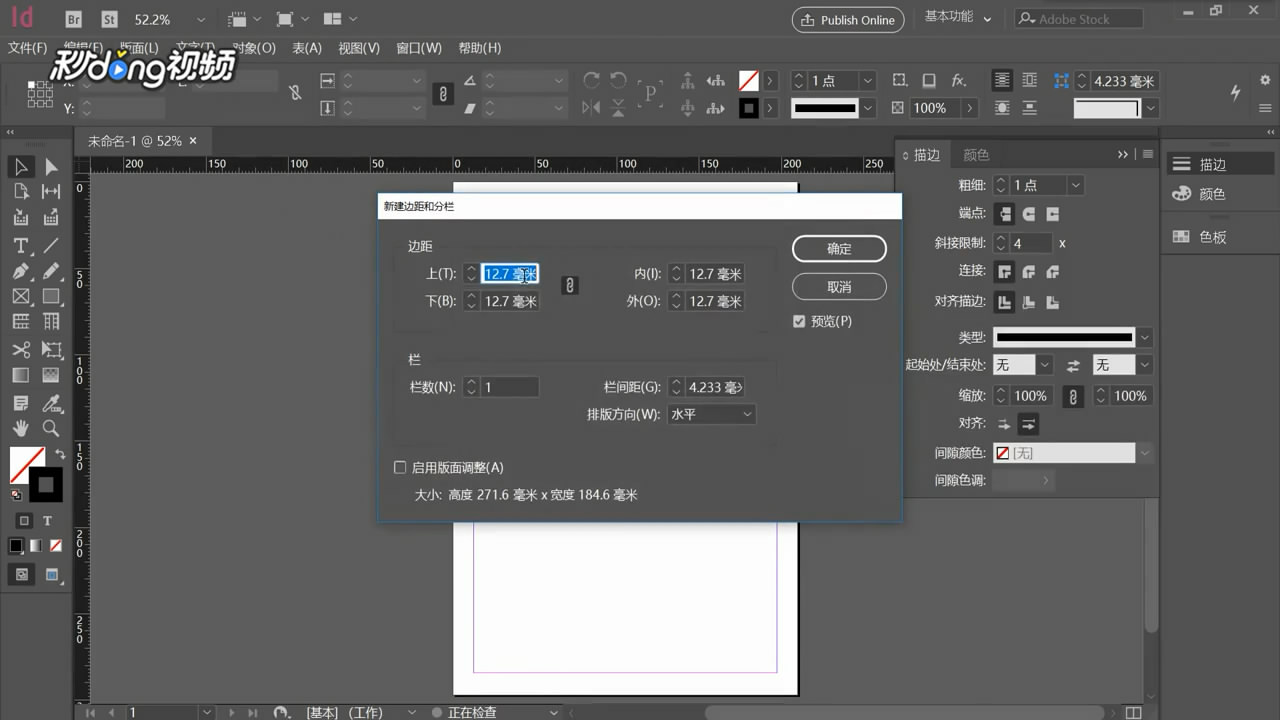
Task: Open Adobe Stock via the St icon
Action: [109, 19]
